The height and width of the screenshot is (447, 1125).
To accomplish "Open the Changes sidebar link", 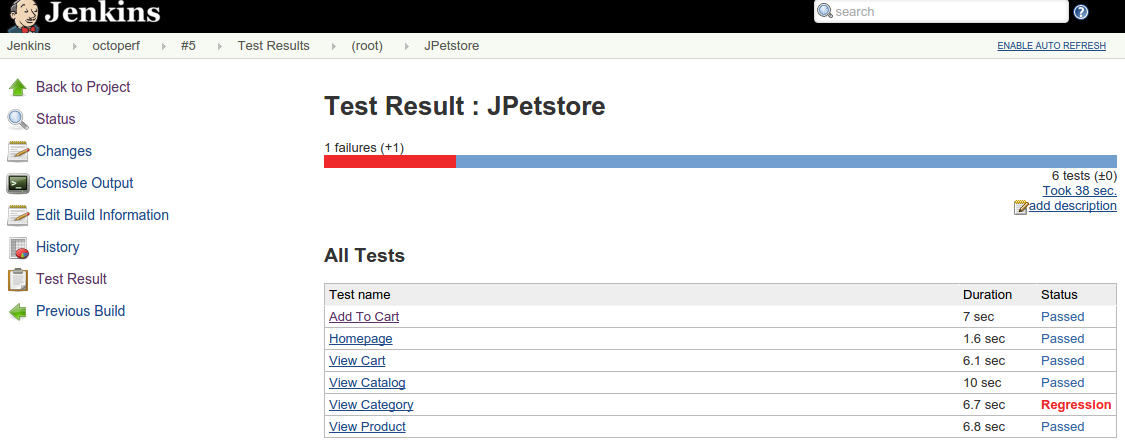I will [64, 151].
